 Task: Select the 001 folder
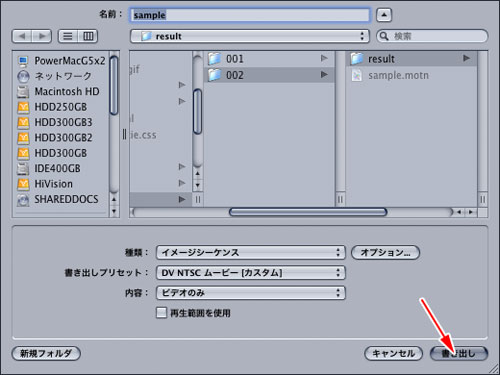click(x=269, y=59)
